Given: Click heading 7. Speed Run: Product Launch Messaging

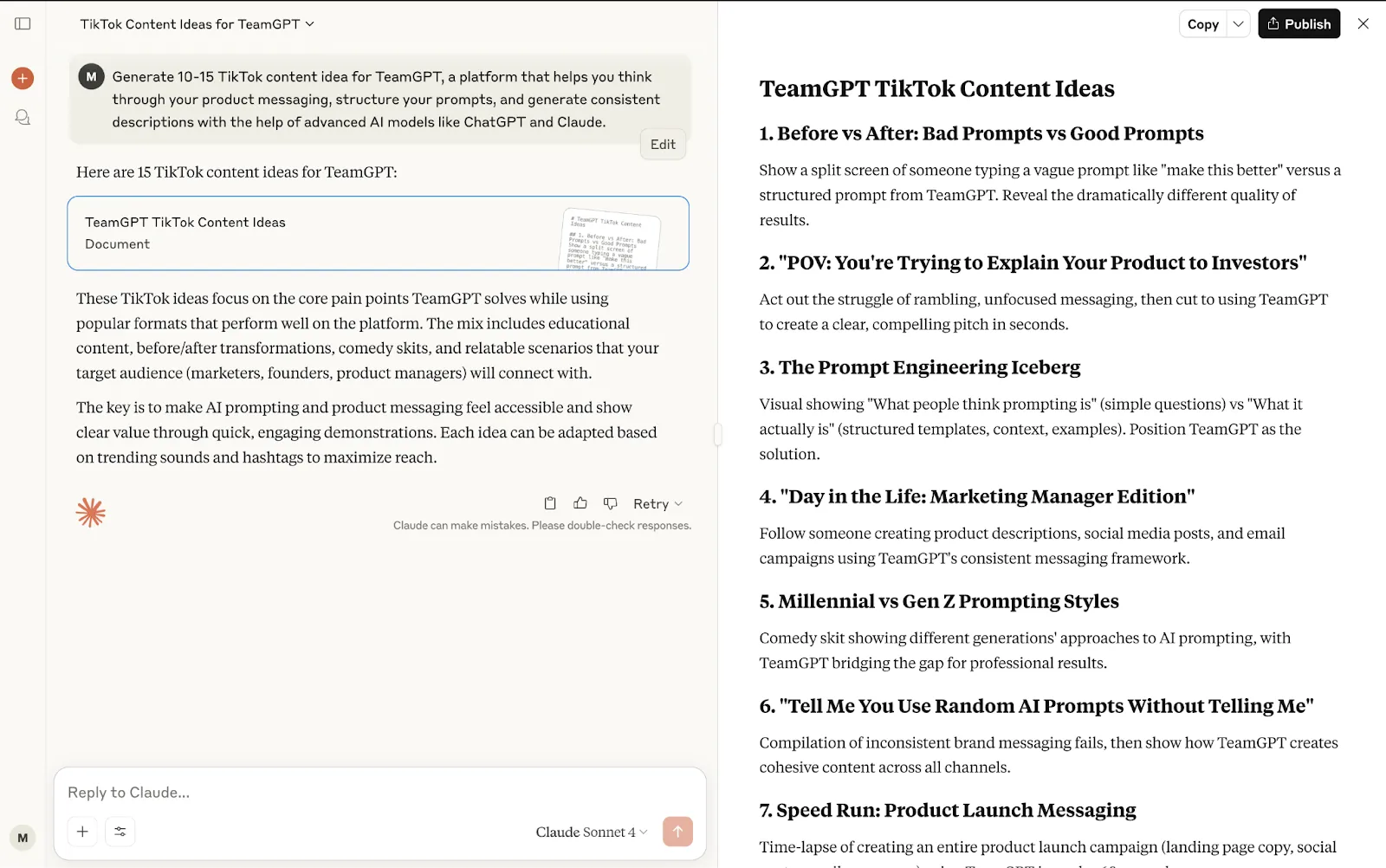Looking at the screenshot, I should pos(948,810).
